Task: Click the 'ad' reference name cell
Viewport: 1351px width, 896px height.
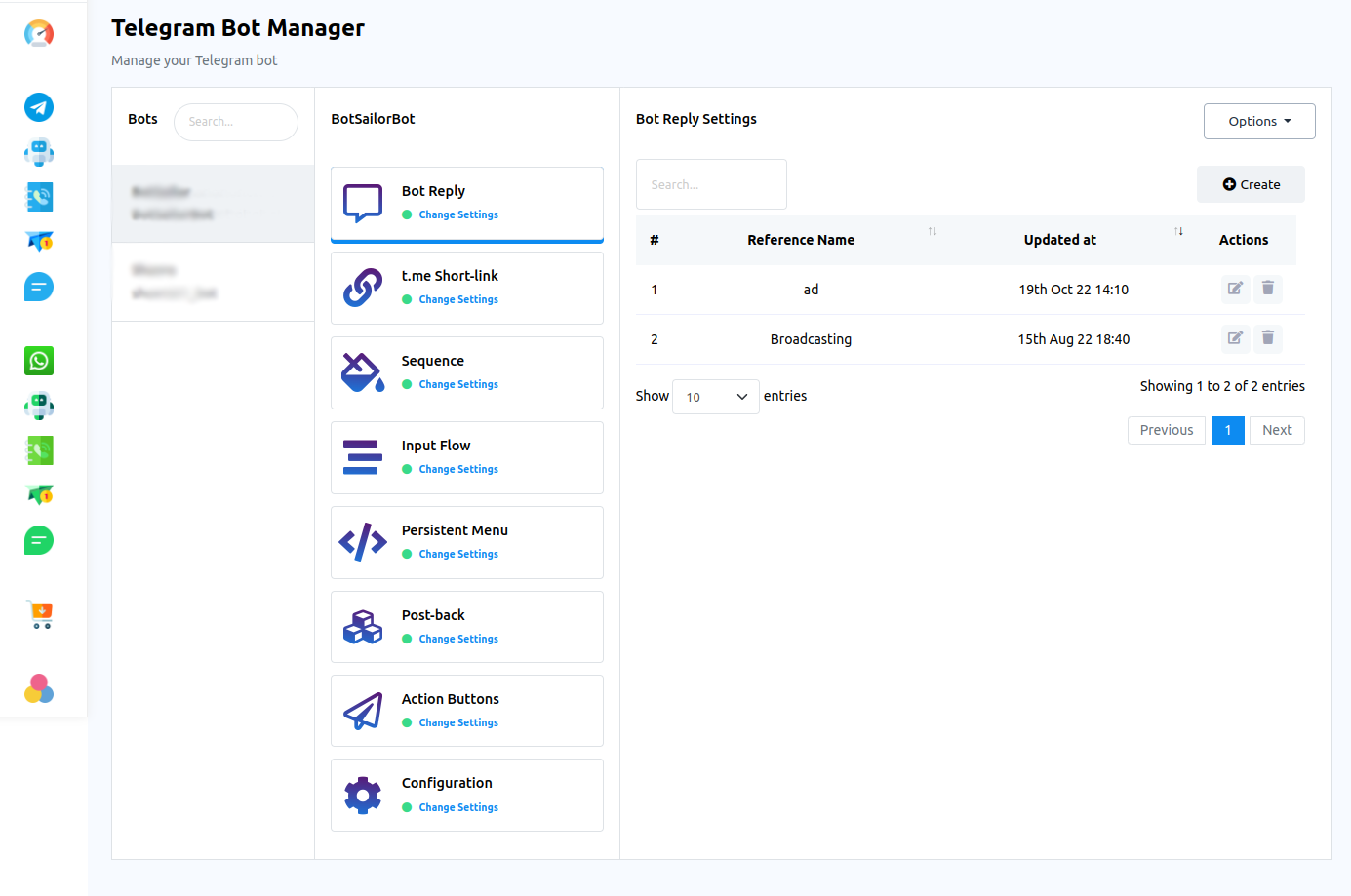Action: (811, 290)
